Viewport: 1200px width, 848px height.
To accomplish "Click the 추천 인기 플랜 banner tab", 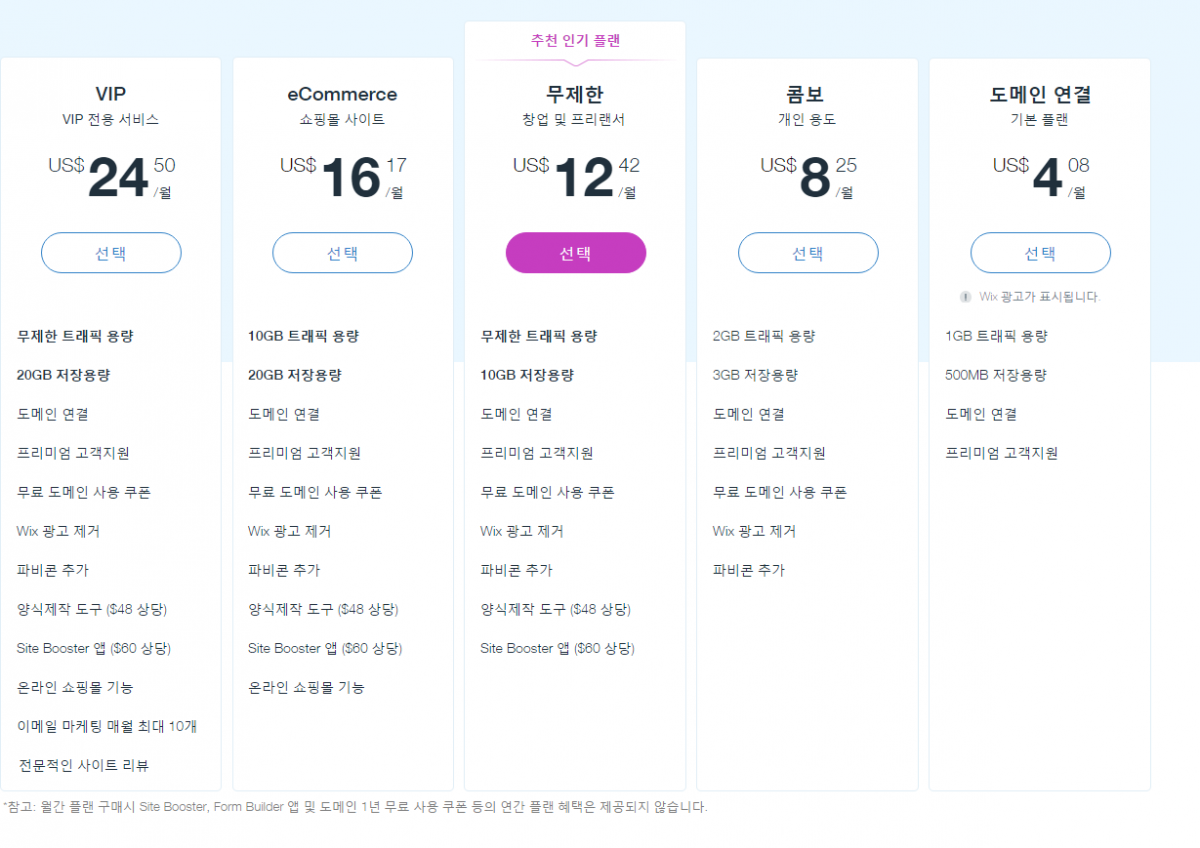I will tap(575, 41).
